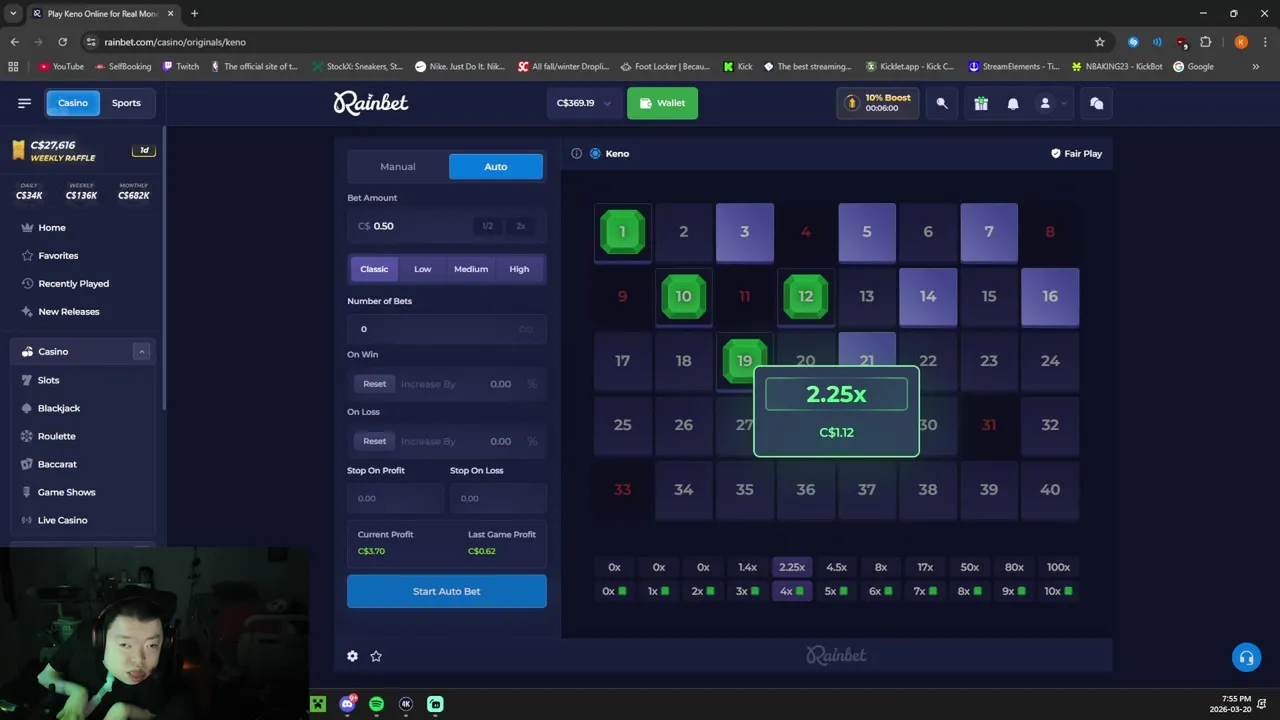Click the Number of Bets field
This screenshot has height=720, width=1280.
pos(446,329)
